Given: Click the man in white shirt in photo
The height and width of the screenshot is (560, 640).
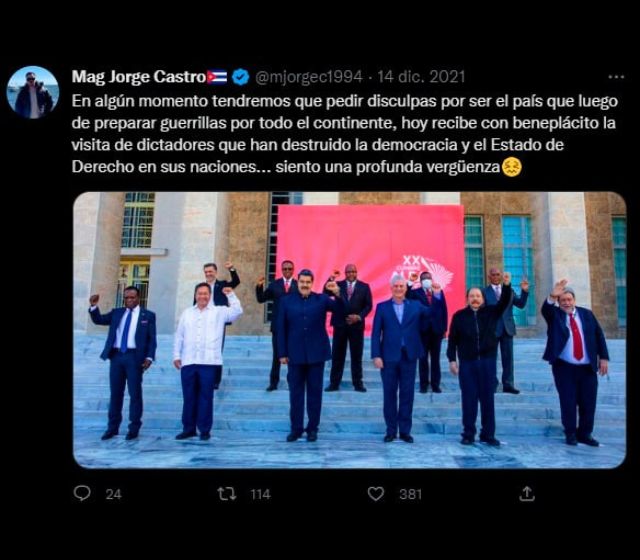Looking at the screenshot, I should click(x=204, y=362).
